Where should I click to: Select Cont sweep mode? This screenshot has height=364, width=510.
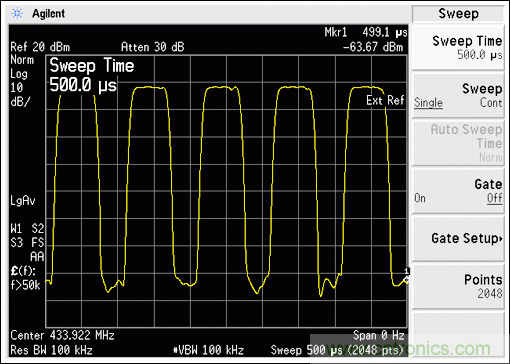[x=491, y=103]
